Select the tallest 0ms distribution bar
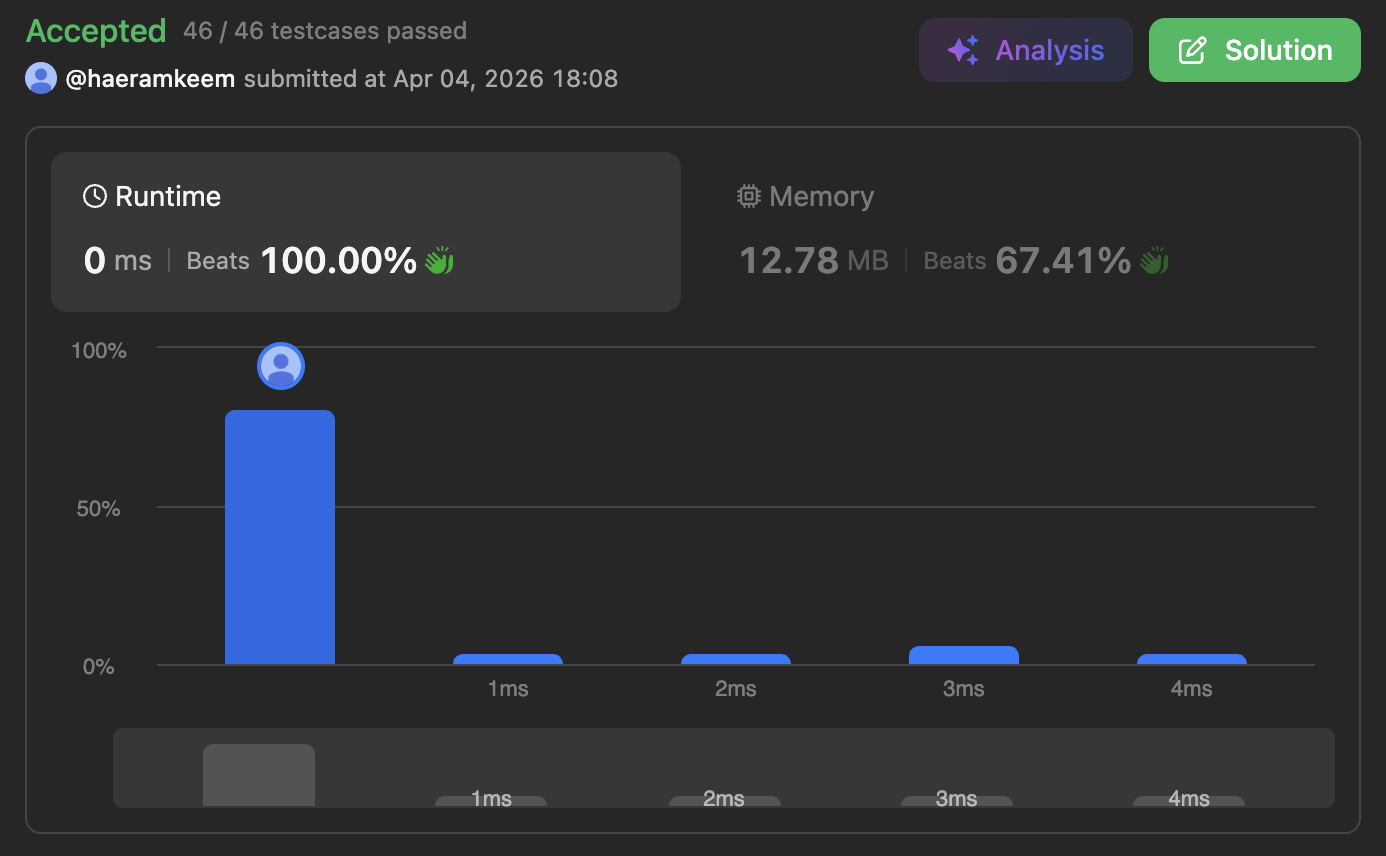 [x=280, y=537]
